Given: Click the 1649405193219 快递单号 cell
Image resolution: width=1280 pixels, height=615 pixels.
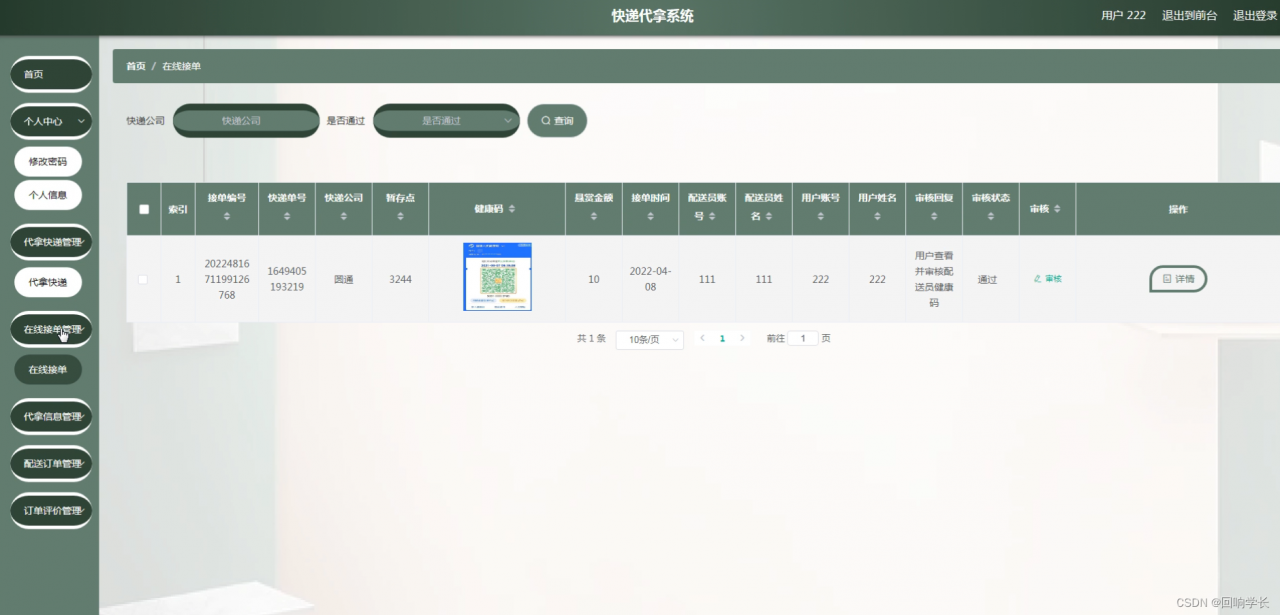Looking at the screenshot, I should click(x=287, y=279).
